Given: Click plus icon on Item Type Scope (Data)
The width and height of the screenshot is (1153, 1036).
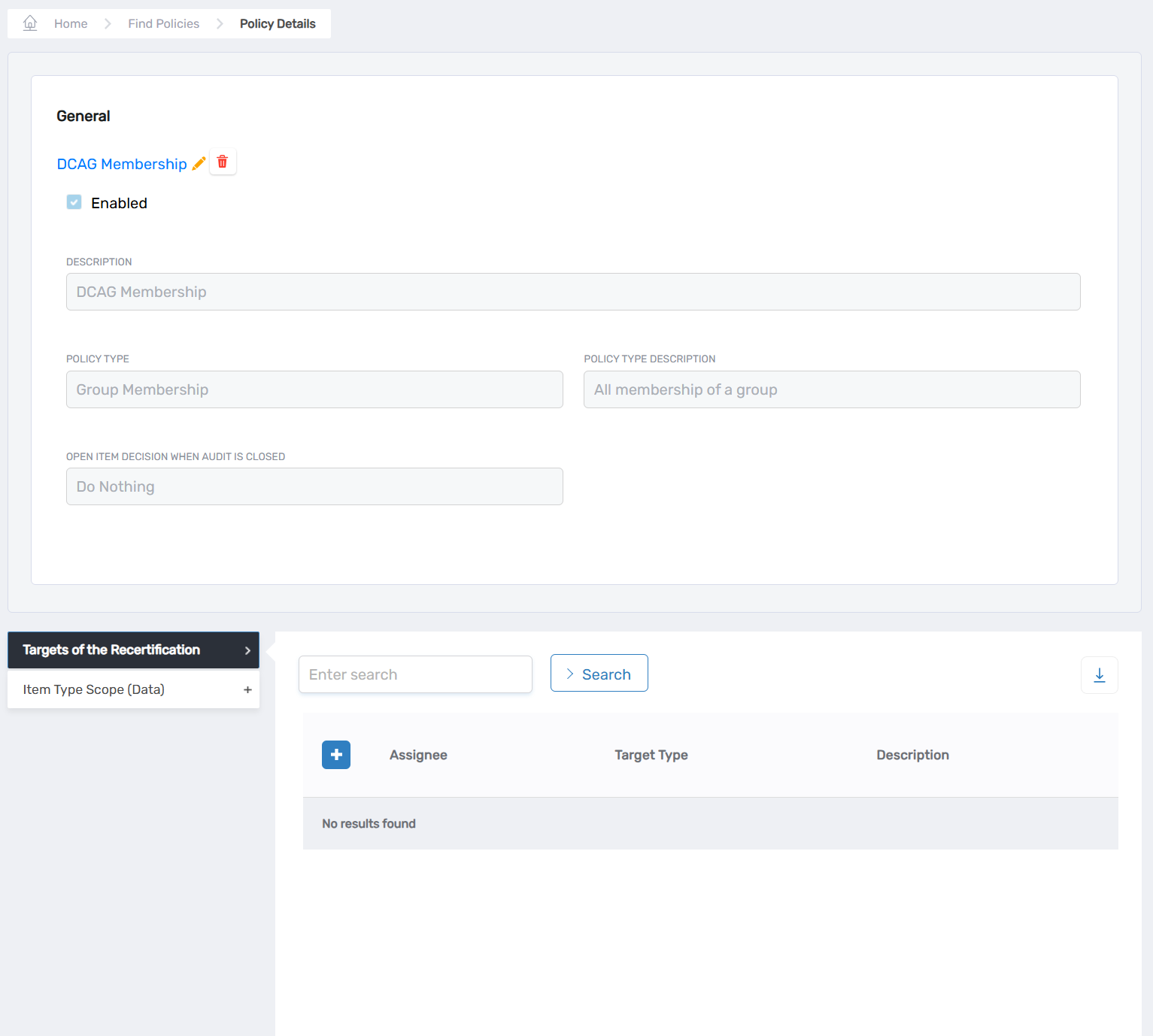Looking at the screenshot, I should [x=247, y=689].
